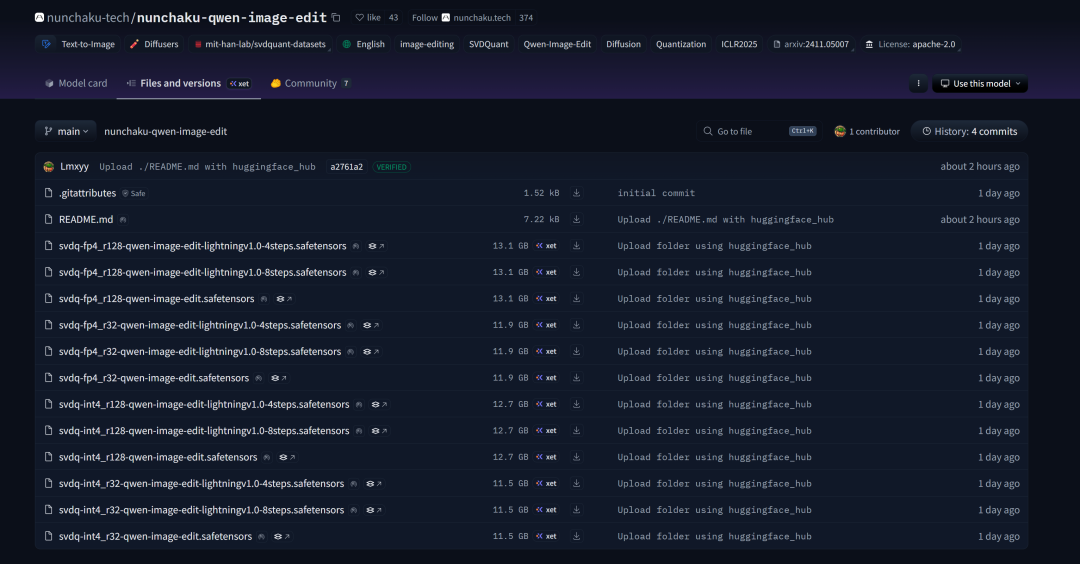The height and width of the screenshot is (564, 1080).
Task: Select the English language tag
Action: (x=364, y=44)
